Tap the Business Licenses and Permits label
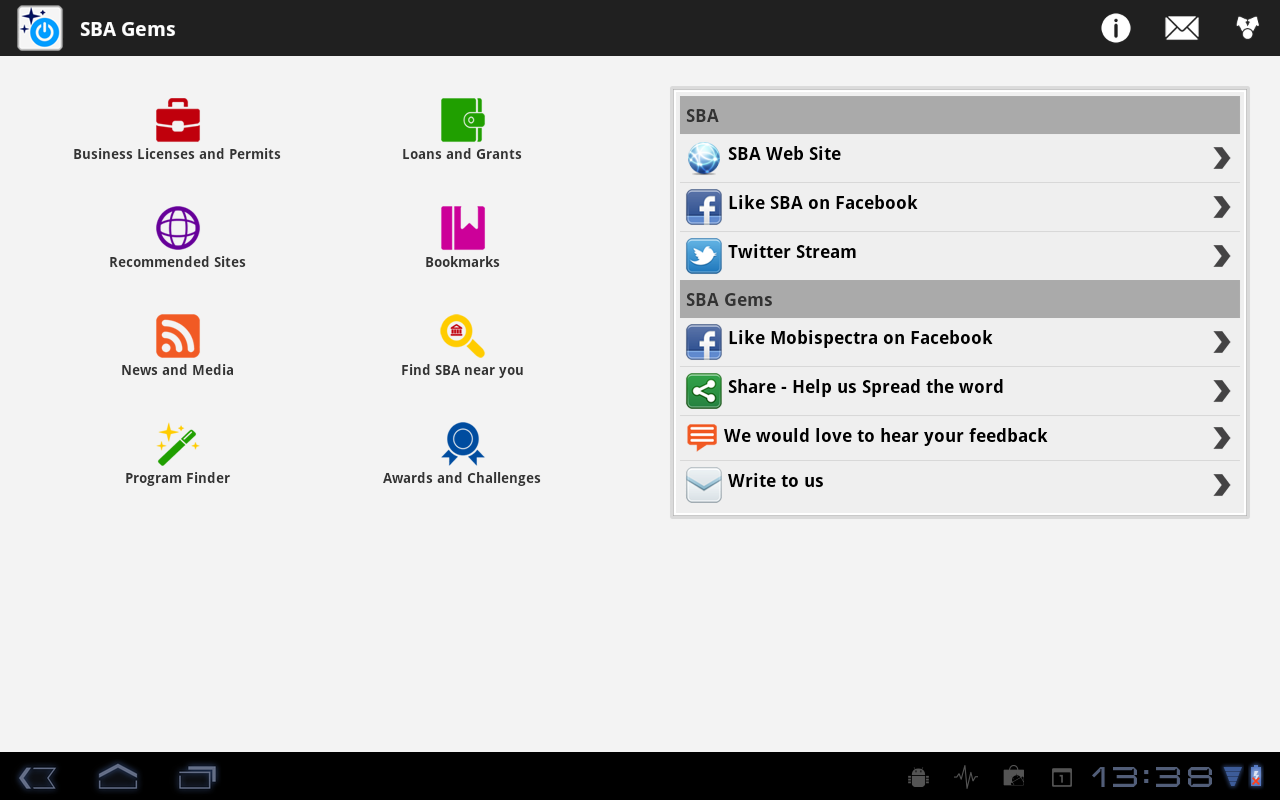Image resolution: width=1280 pixels, height=800 pixels. tap(177, 154)
